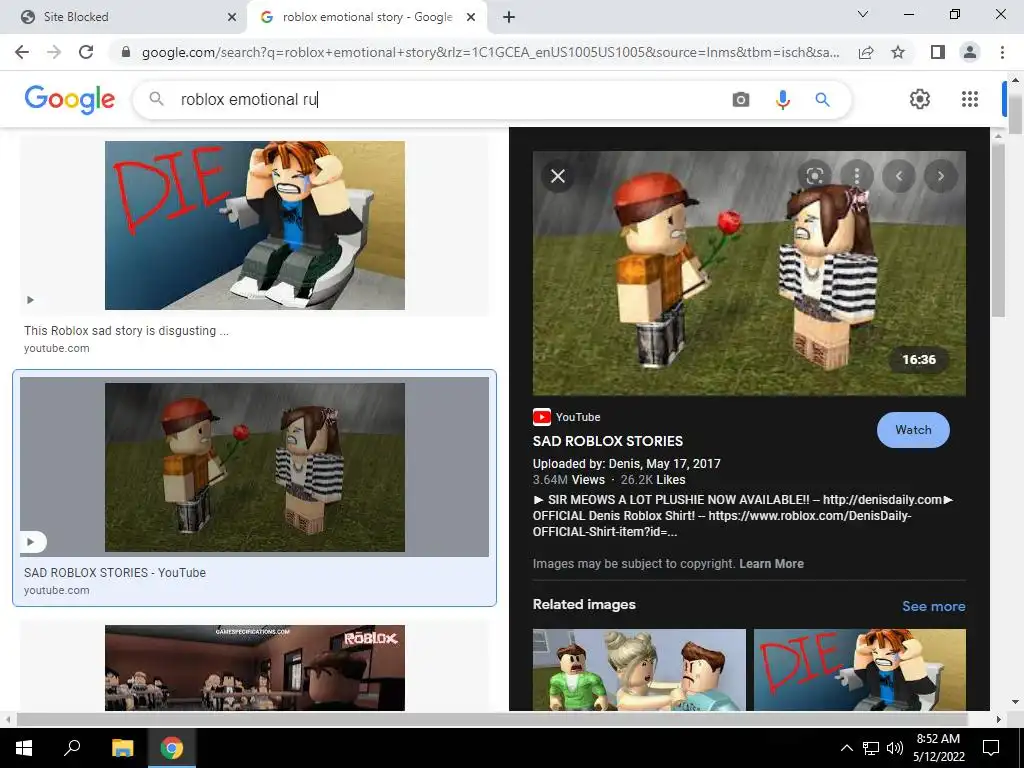Open the Google apps grid
The height and width of the screenshot is (768, 1024).
coord(970,99)
